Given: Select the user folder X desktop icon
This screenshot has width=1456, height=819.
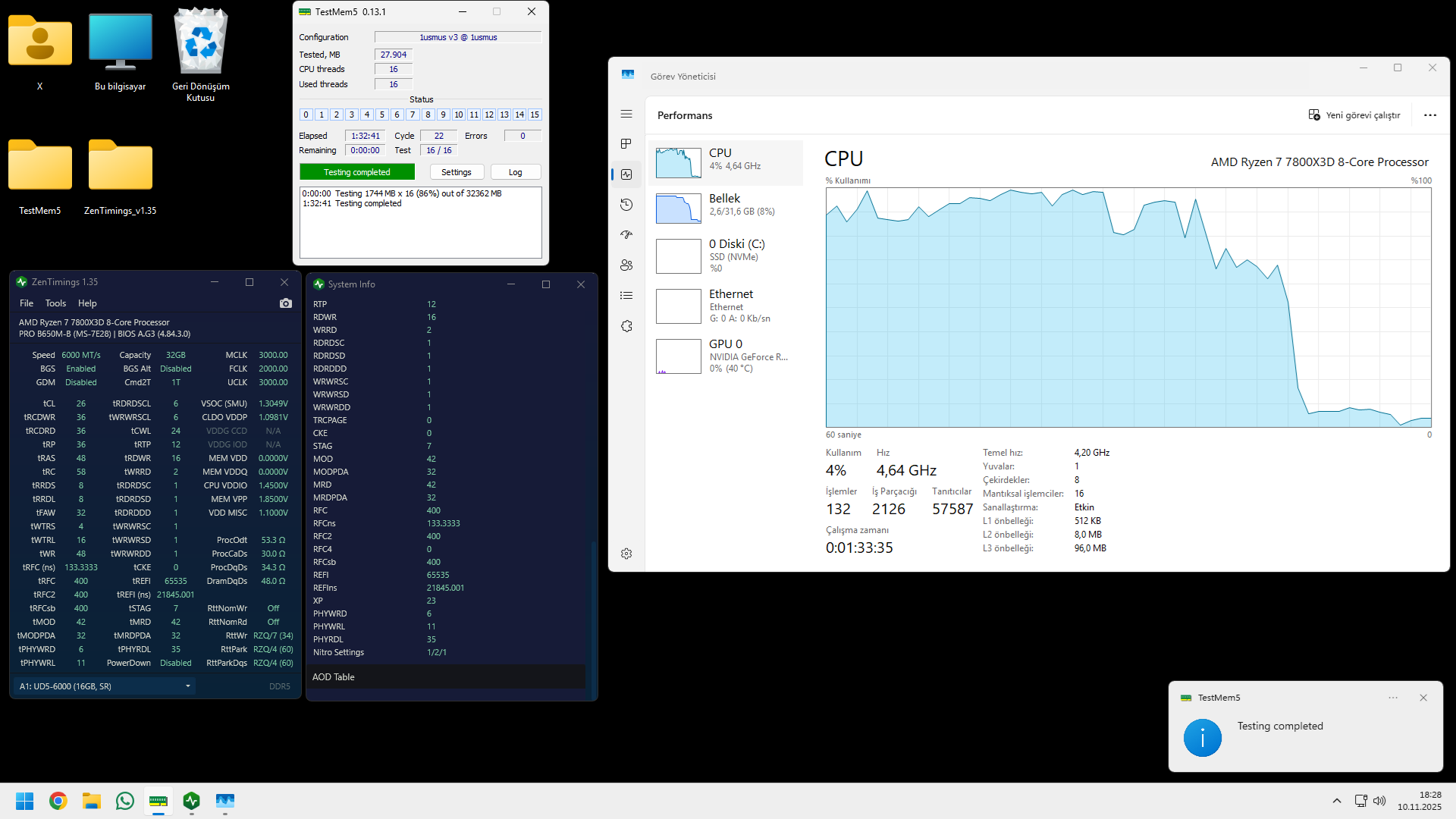Looking at the screenshot, I should pyautogui.click(x=40, y=52).
